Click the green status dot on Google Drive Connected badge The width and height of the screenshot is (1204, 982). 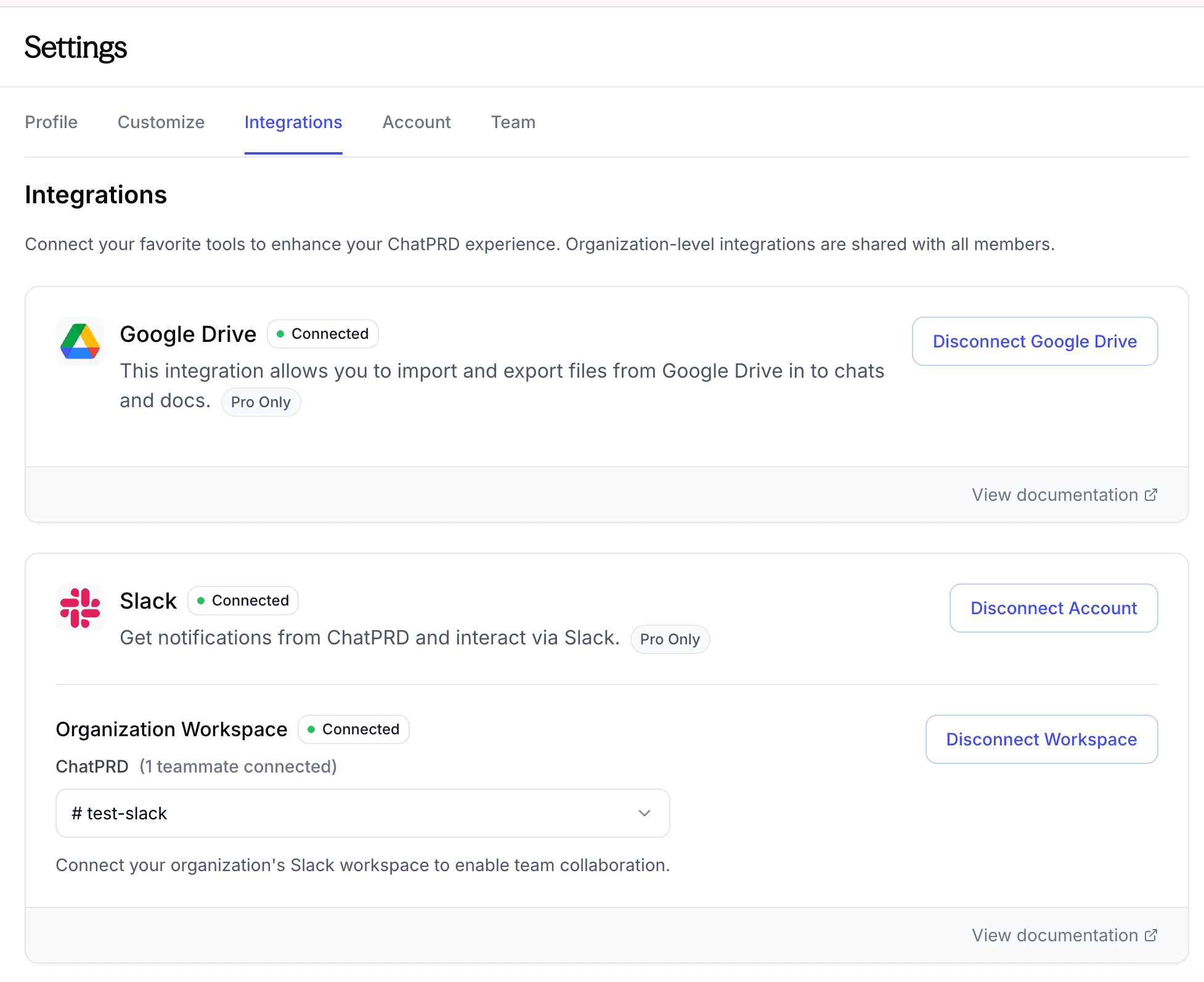pos(280,333)
